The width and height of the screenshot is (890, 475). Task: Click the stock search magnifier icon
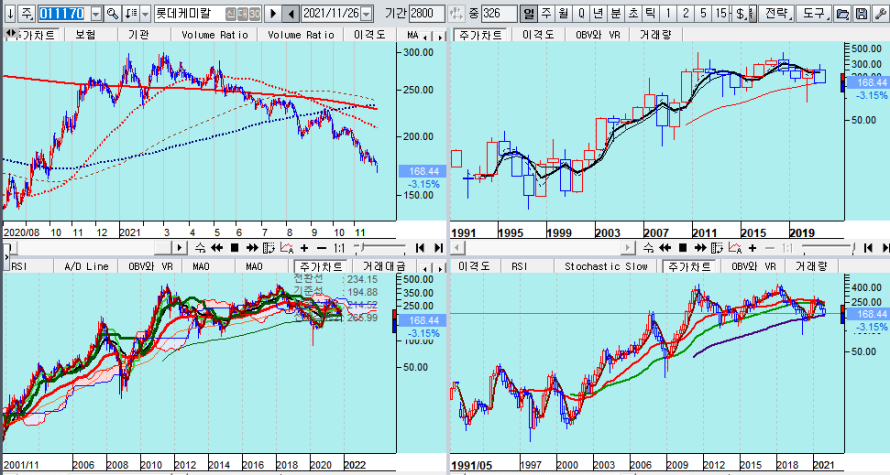point(112,13)
